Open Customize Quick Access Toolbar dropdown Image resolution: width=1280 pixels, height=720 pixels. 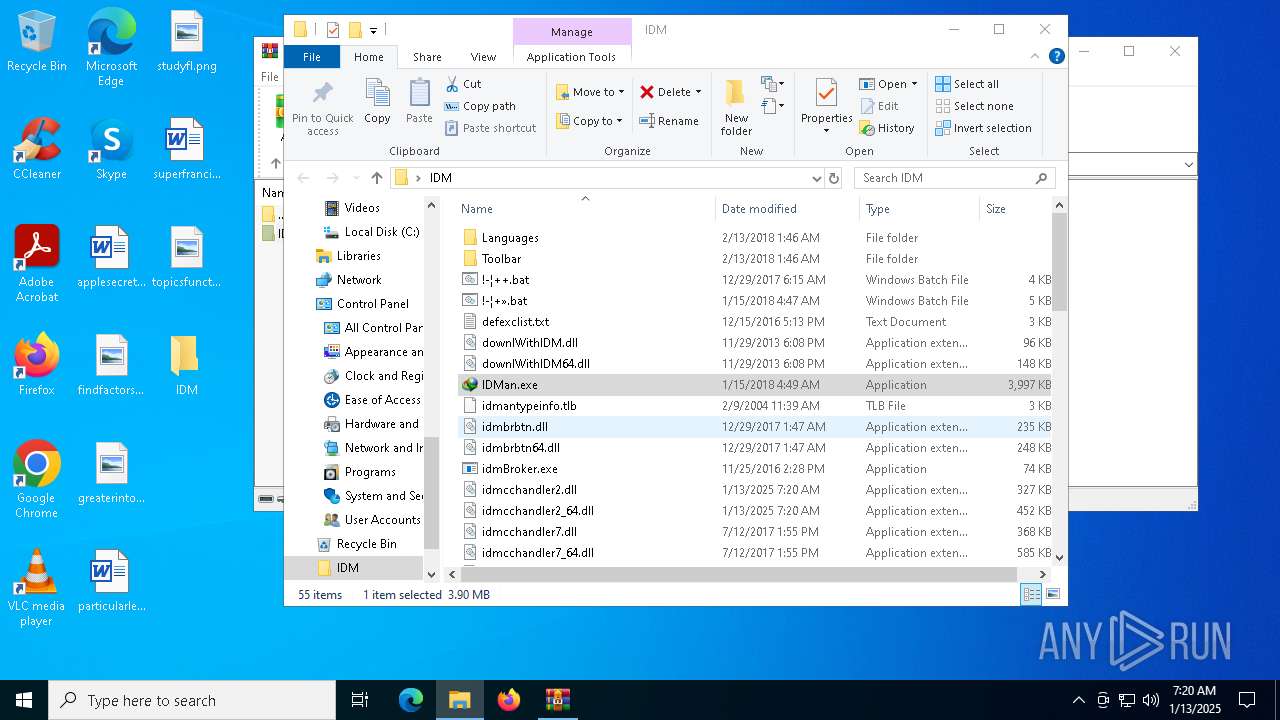(373, 30)
